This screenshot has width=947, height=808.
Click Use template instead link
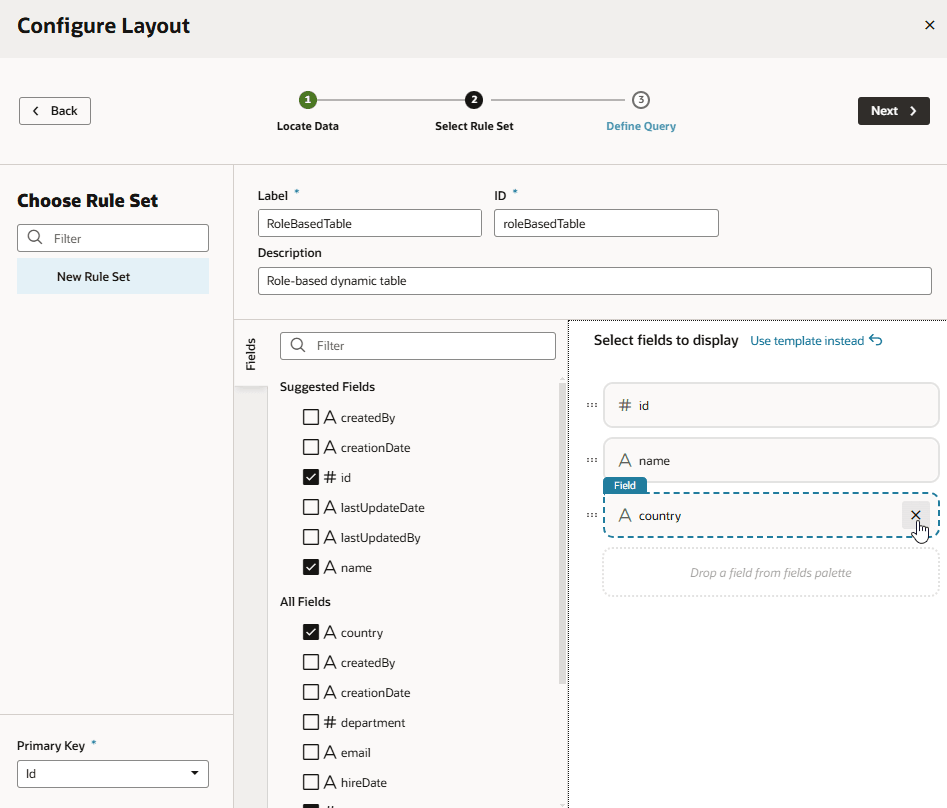tap(807, 341)
